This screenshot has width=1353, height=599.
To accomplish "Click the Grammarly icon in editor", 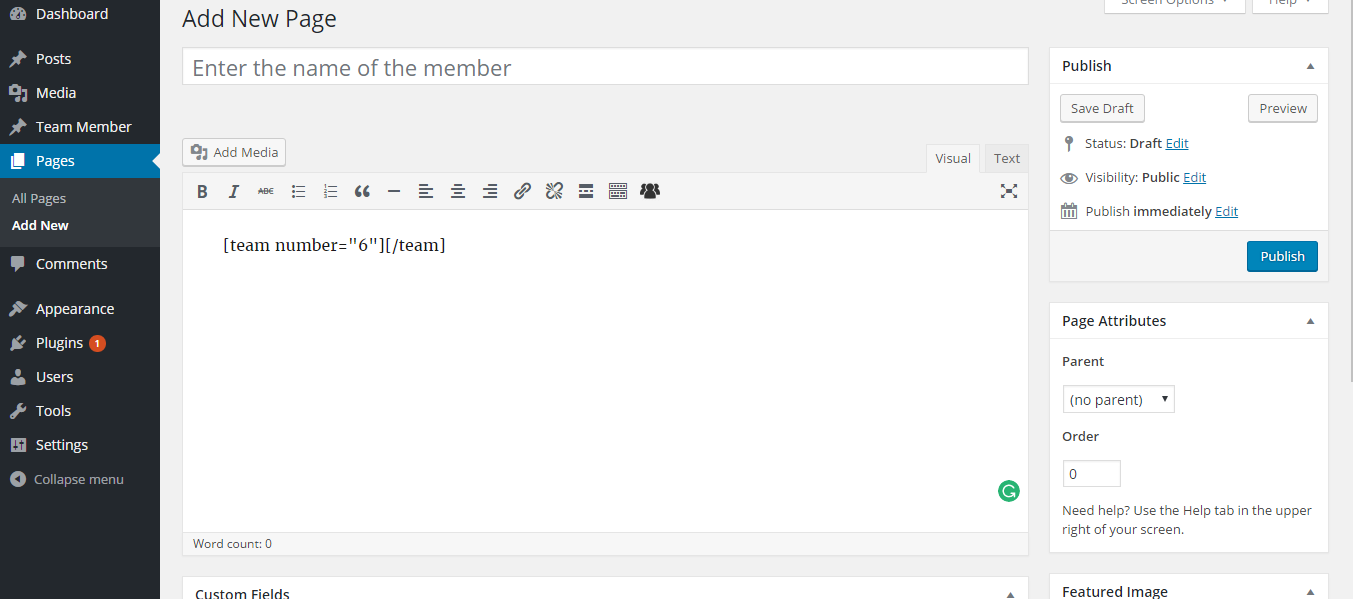I will coord(1009,491).
